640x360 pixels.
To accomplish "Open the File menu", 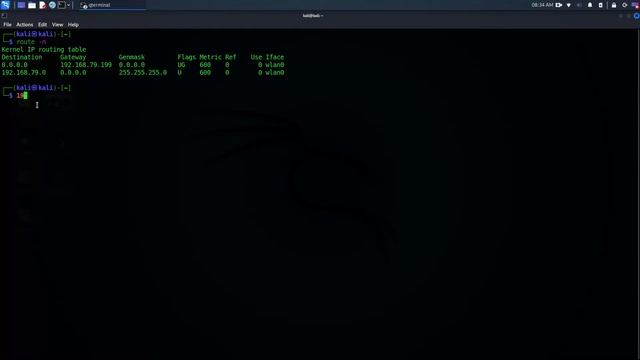I will pyautogui.click(x=7, y=24).
